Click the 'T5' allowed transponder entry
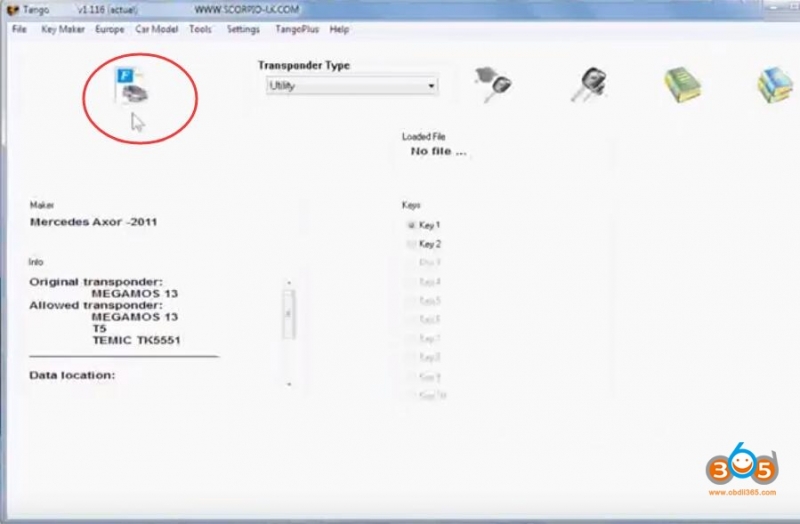The width and height of the screenshot is (800, 524). coord(99,329)
